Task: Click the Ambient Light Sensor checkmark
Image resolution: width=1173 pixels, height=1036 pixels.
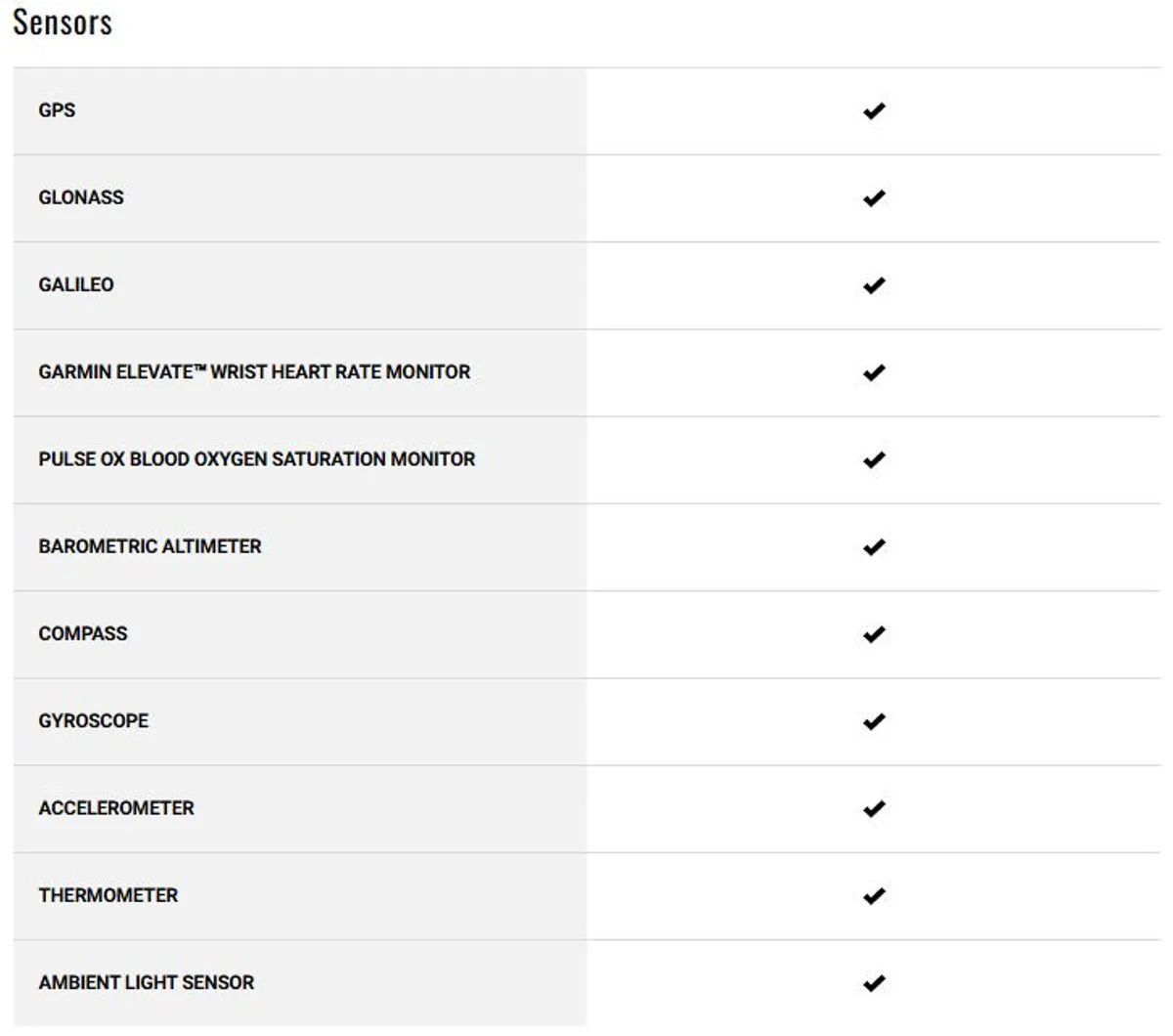Action: pyautogui.click(x=874, y=982)
